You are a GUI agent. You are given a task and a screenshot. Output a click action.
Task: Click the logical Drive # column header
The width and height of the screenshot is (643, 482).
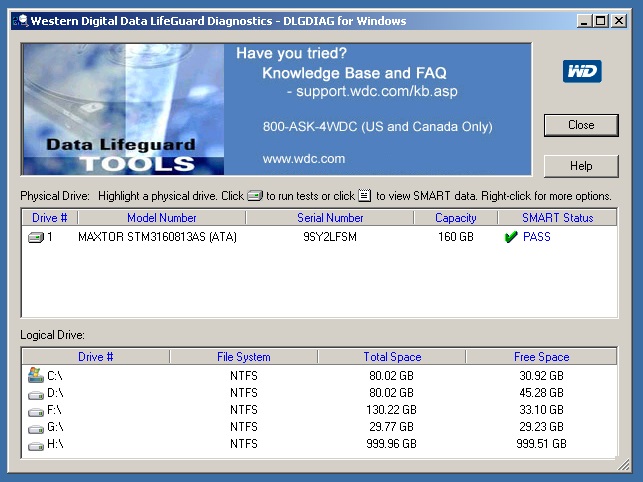[x=96, y=357]
